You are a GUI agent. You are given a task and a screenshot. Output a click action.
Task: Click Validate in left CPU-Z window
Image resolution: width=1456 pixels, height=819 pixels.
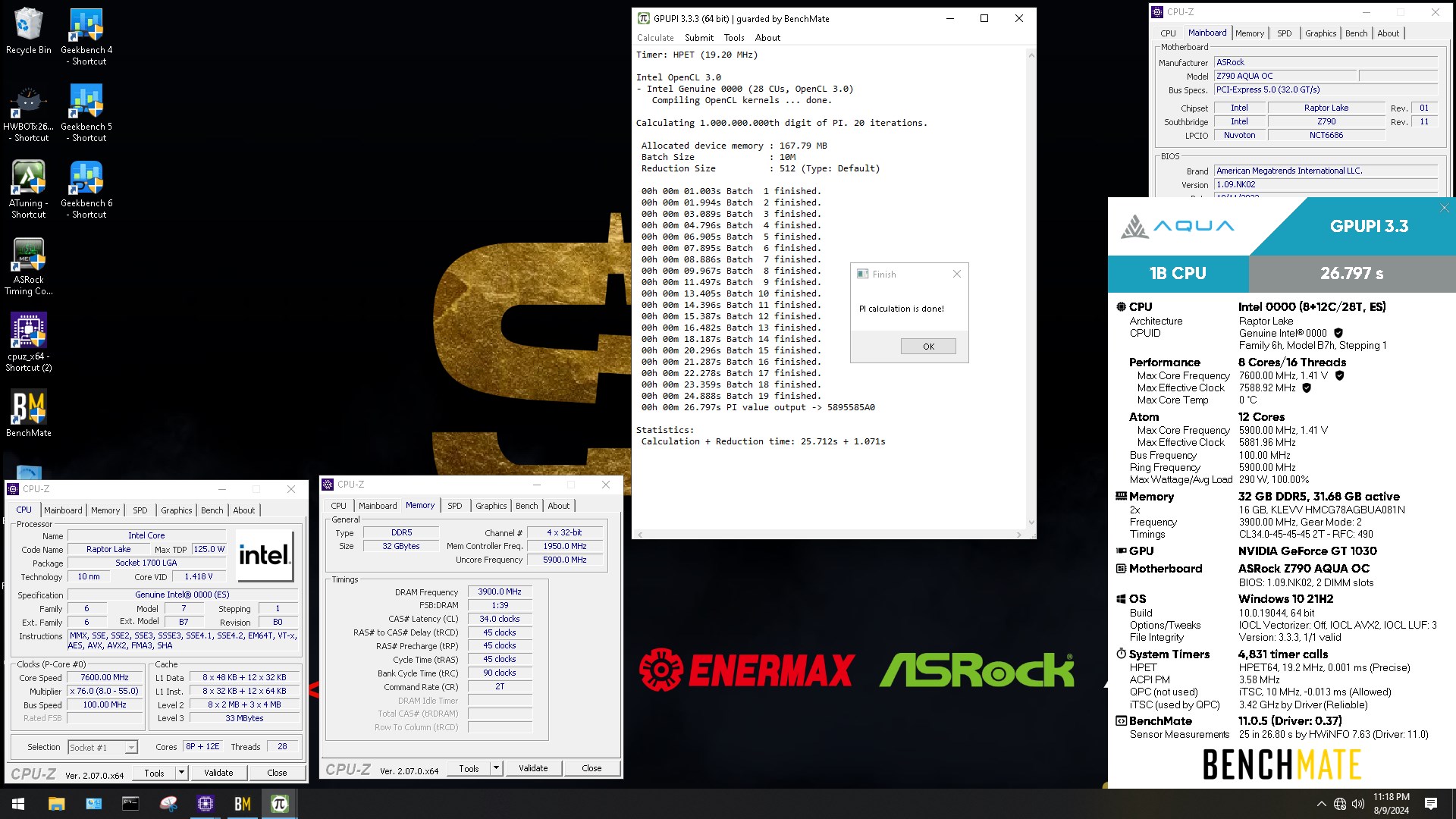pos(218,773)
